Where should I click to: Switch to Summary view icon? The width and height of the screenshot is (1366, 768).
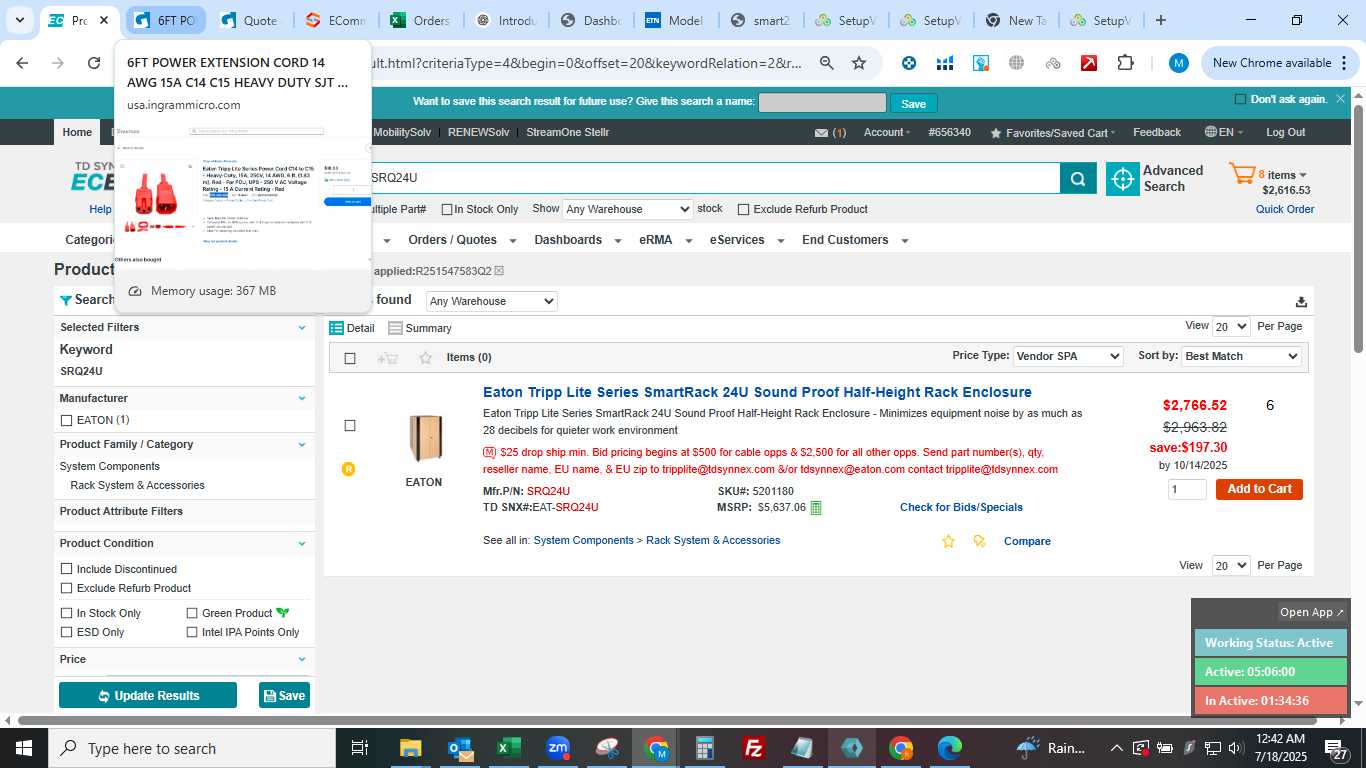[396, 328]
